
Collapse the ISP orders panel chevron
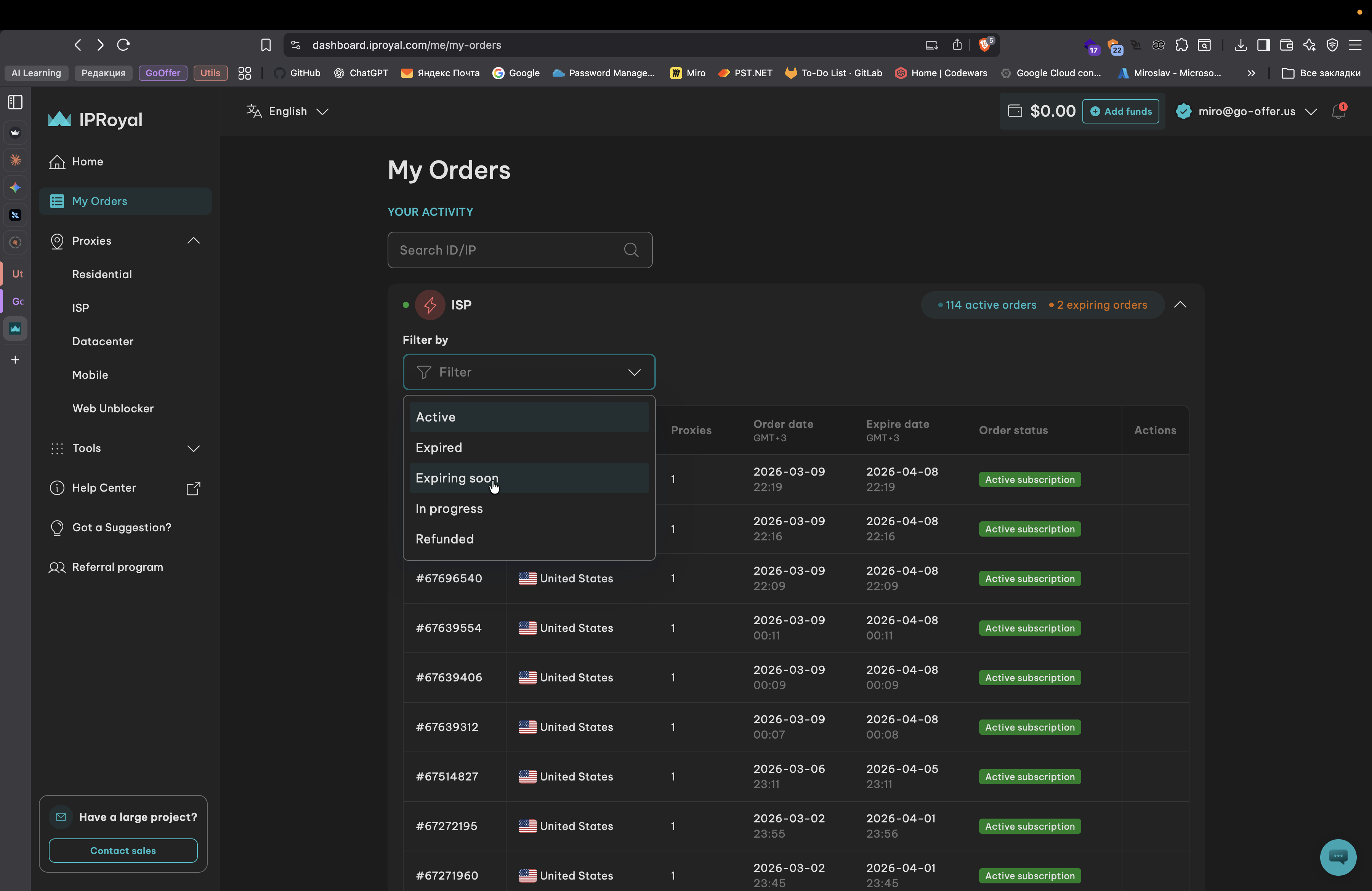[x=1180, y=305]
